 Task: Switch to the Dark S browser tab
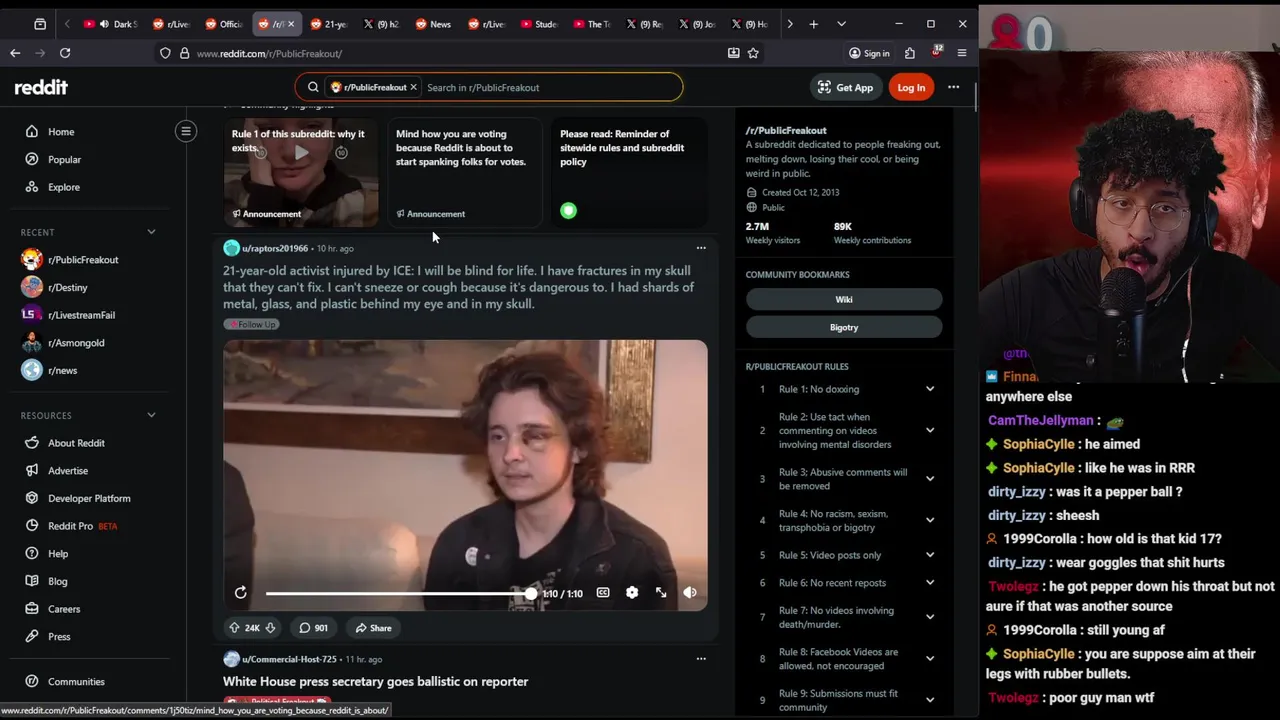tap(112, 24)
